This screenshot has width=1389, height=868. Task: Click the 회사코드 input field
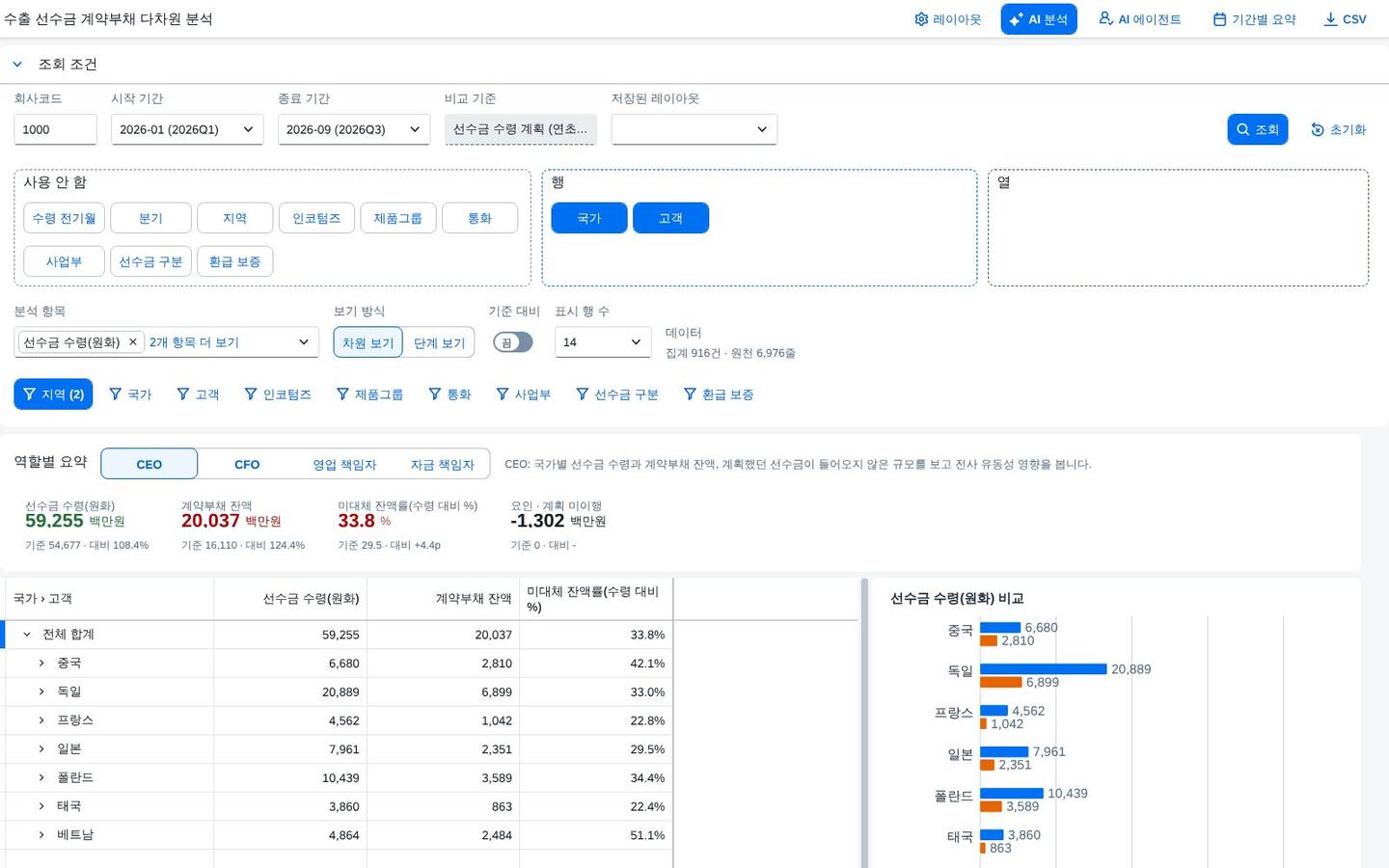pos(55,129)
